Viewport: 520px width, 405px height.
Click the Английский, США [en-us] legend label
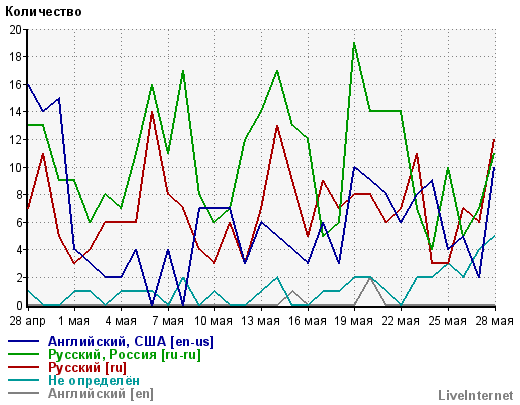pos(131,341)
